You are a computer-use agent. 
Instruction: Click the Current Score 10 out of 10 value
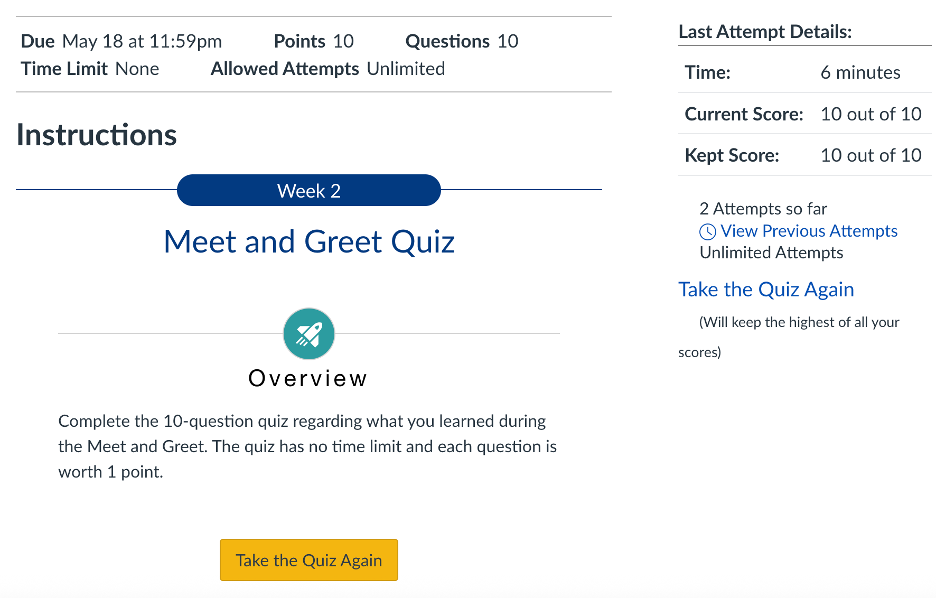coord(870,114)
